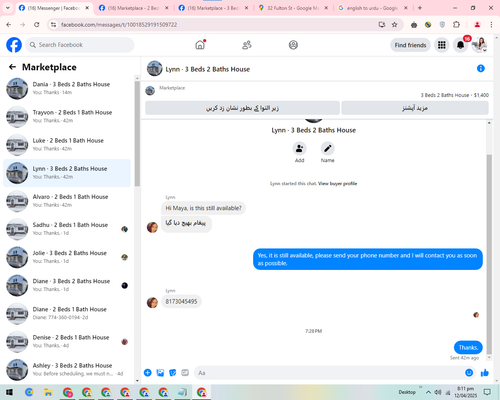This screenshot has height=400, width=500.
Task: Click the more options Urdu button
Action: tap(415, 108)
